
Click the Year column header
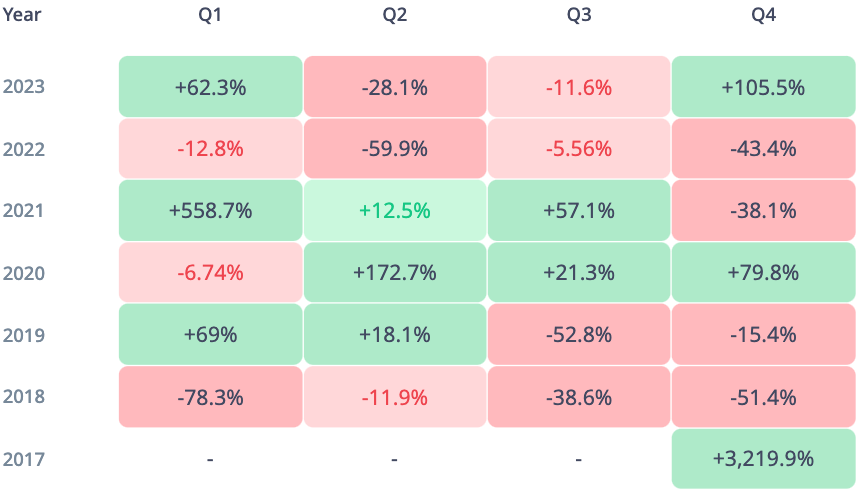pos(21,15)
